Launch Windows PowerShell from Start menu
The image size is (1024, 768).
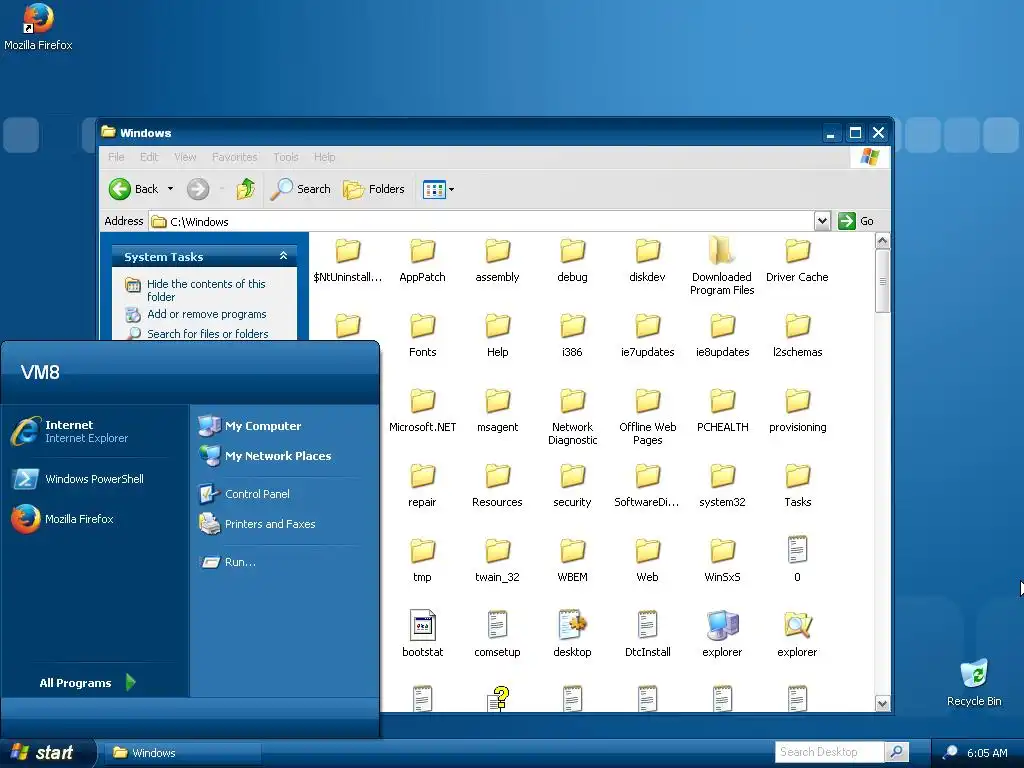coord(89,479)
